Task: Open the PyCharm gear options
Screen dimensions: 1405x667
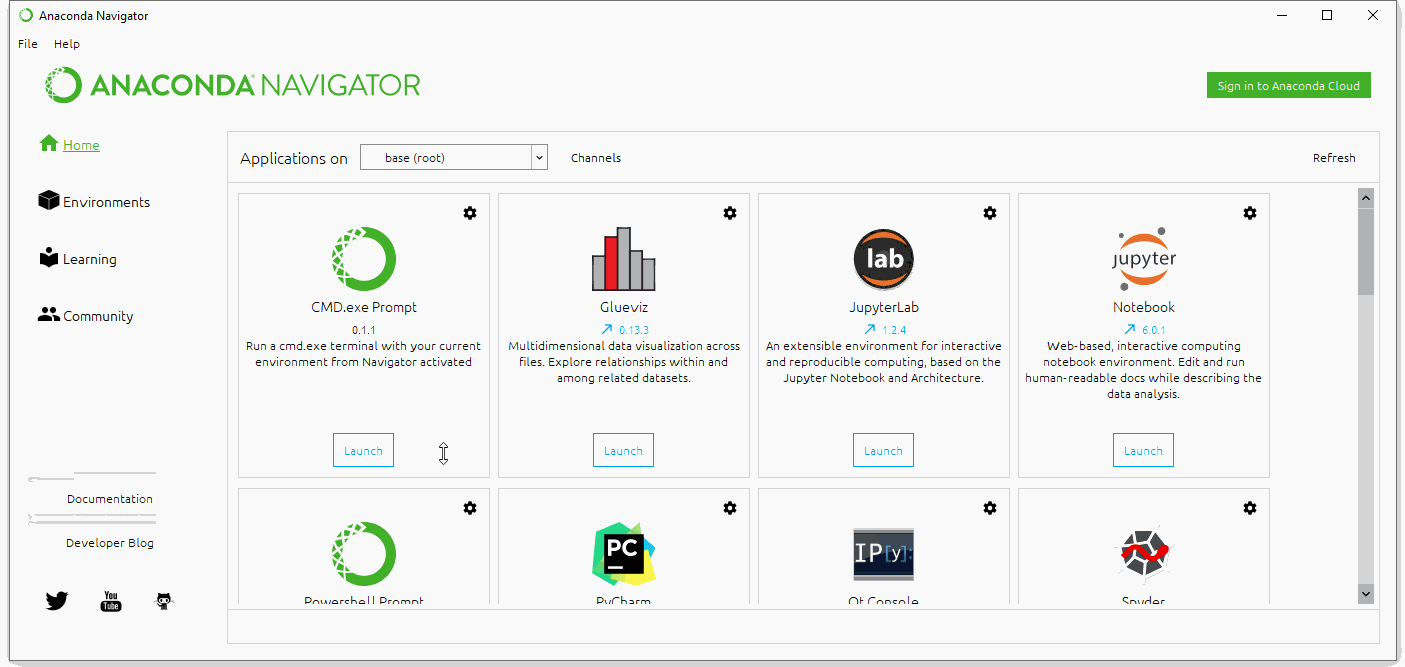Action: point(730,508)
